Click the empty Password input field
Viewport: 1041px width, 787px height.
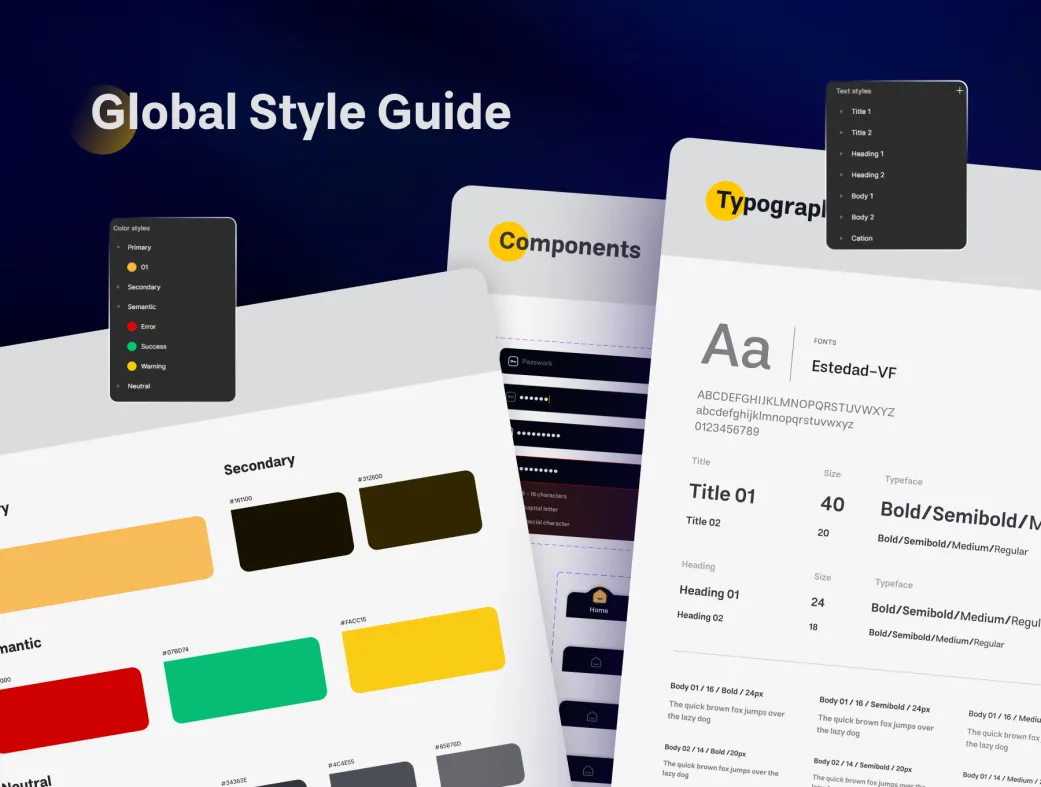[580, 364]
